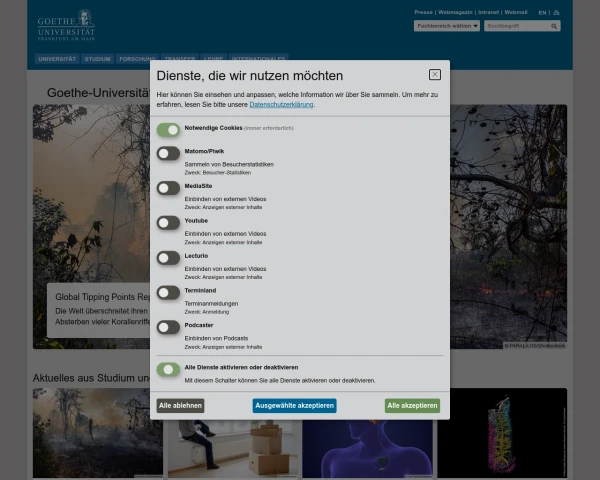The height and width of the screenshot is (480, 600).
Task: Enable the Podcaster switch
Action: tap(168, 327)
